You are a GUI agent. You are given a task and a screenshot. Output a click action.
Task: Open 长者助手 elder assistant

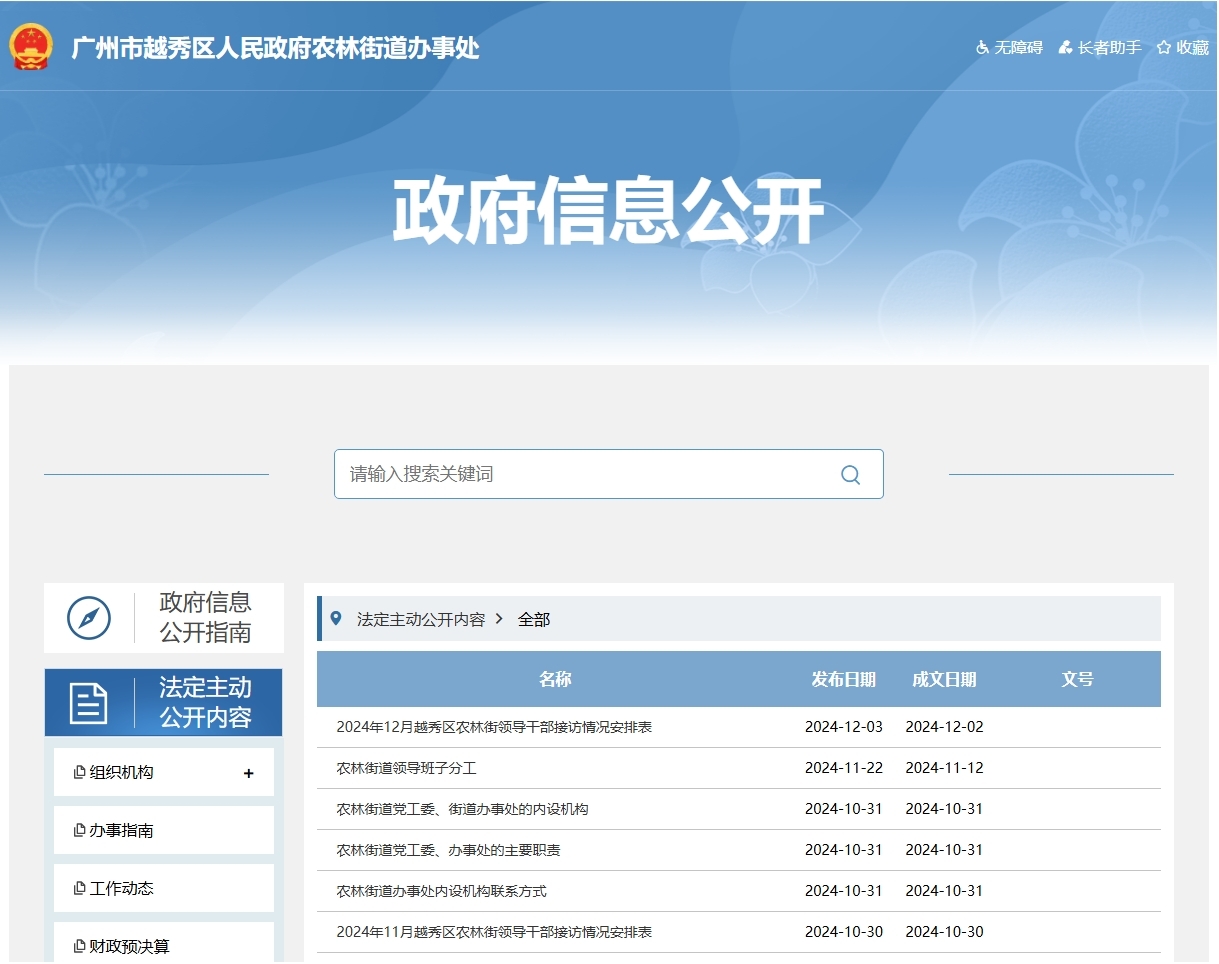[1100, 47]
